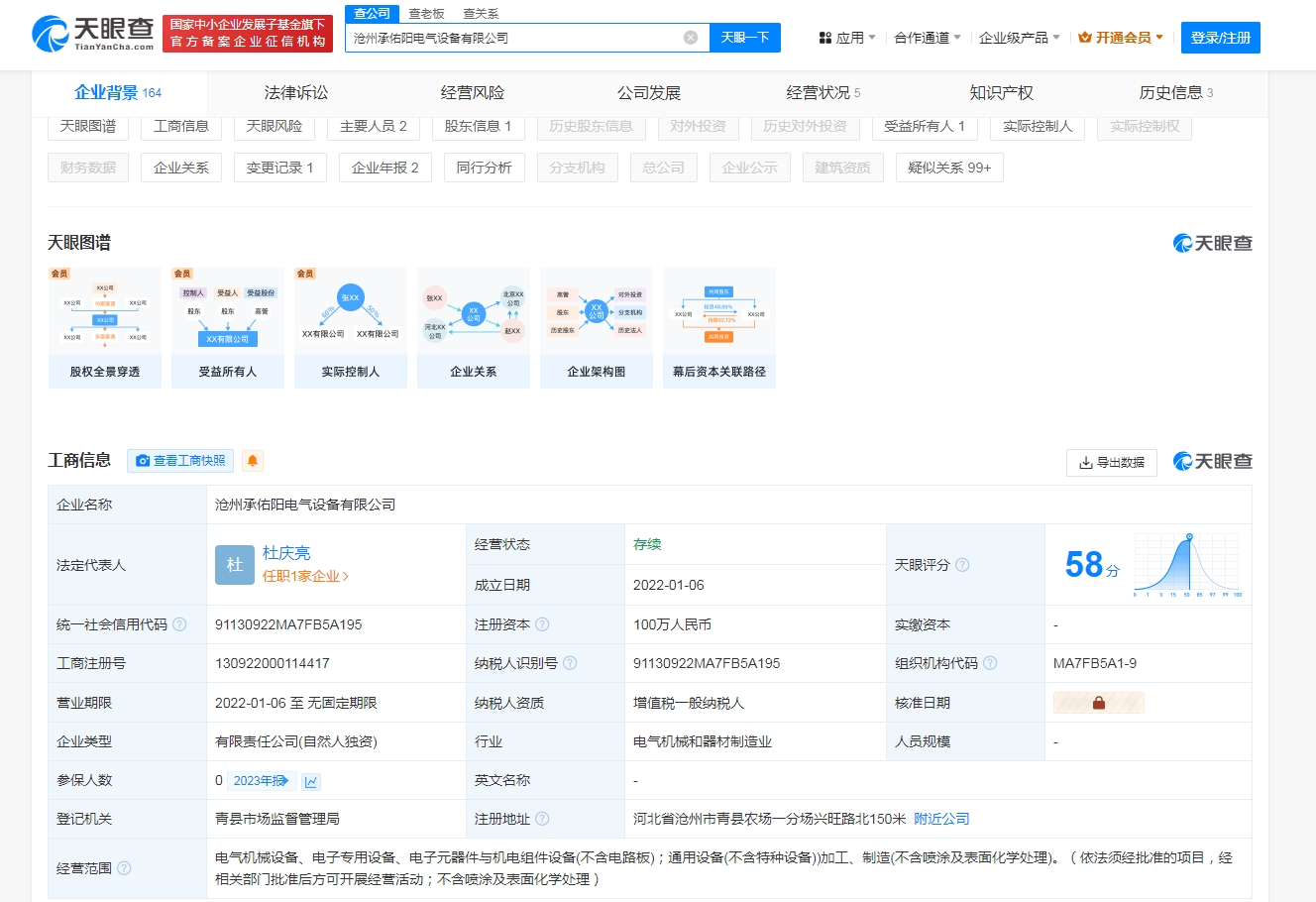The height and width of the screenshot is (902, 1316).
Task: Click help icon beside 注册地址
Action: pyautogui.click(x=542, y=819)
